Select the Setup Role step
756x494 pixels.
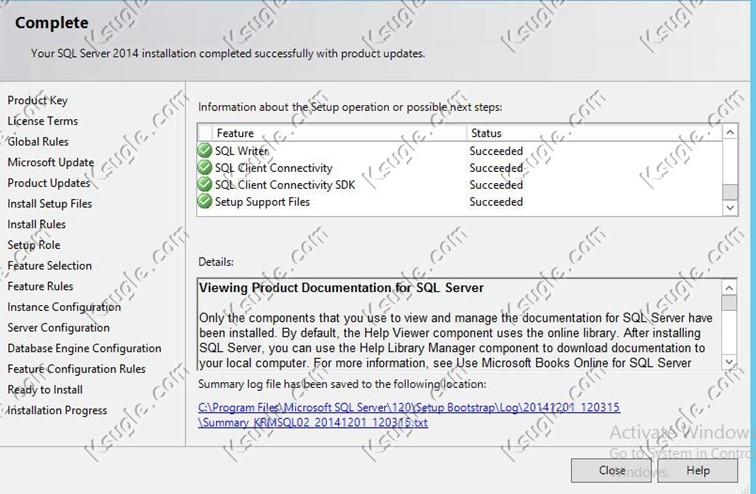34,245
